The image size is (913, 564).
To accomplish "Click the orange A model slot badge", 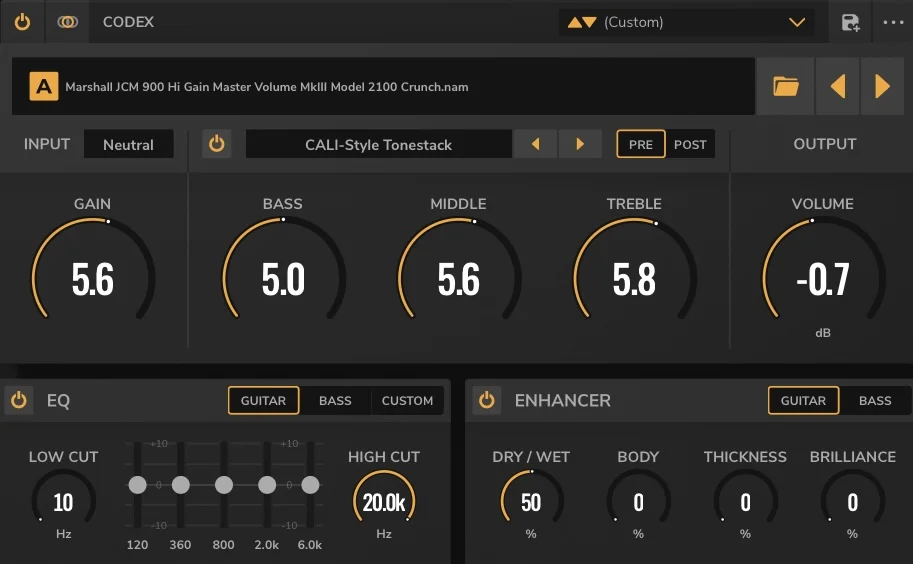I will [x=44, y=86].
